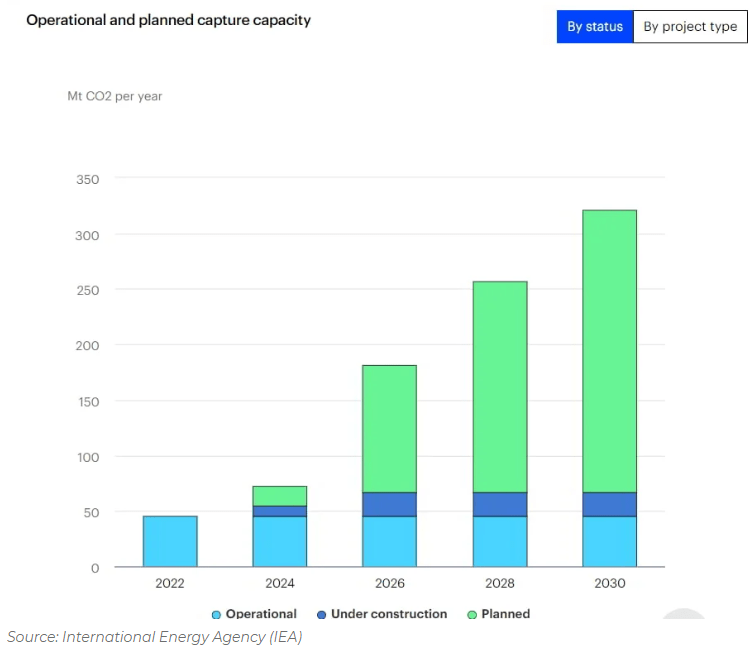Click the green Planned legend dot
The image size is (752, 651).
point(472,615)
